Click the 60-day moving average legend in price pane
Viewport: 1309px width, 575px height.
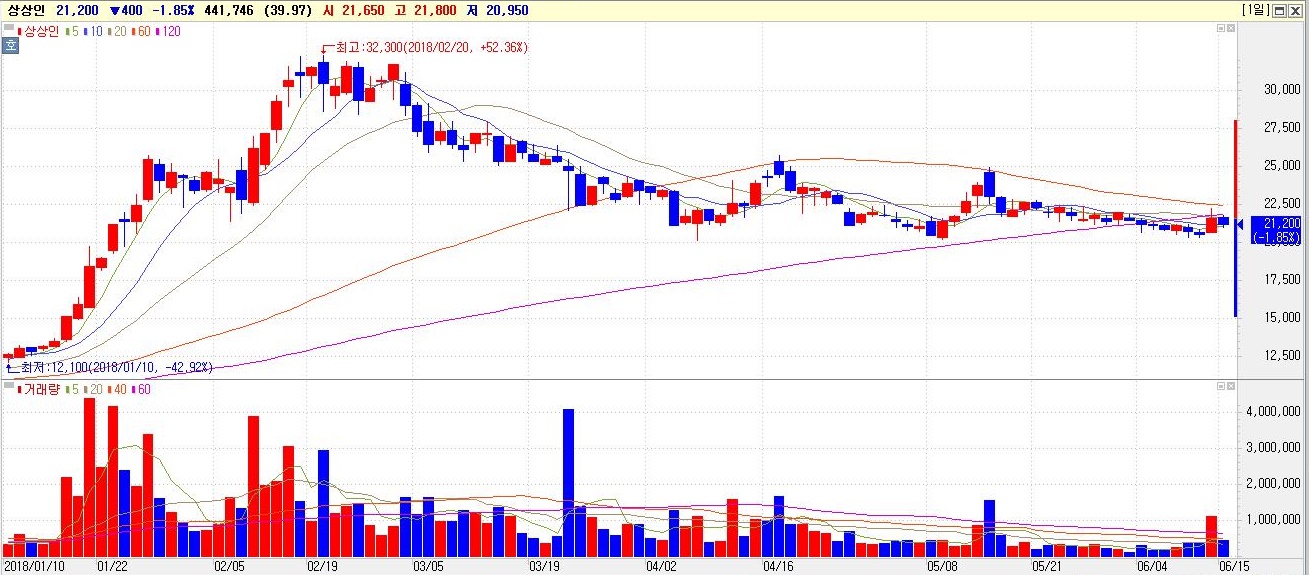tap(138, 31)
